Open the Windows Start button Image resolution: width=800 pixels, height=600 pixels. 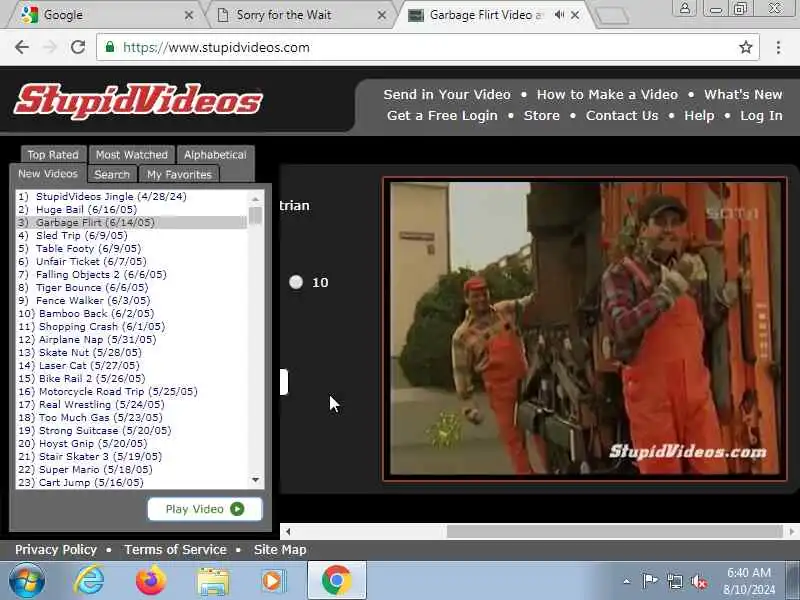[27, 581]
